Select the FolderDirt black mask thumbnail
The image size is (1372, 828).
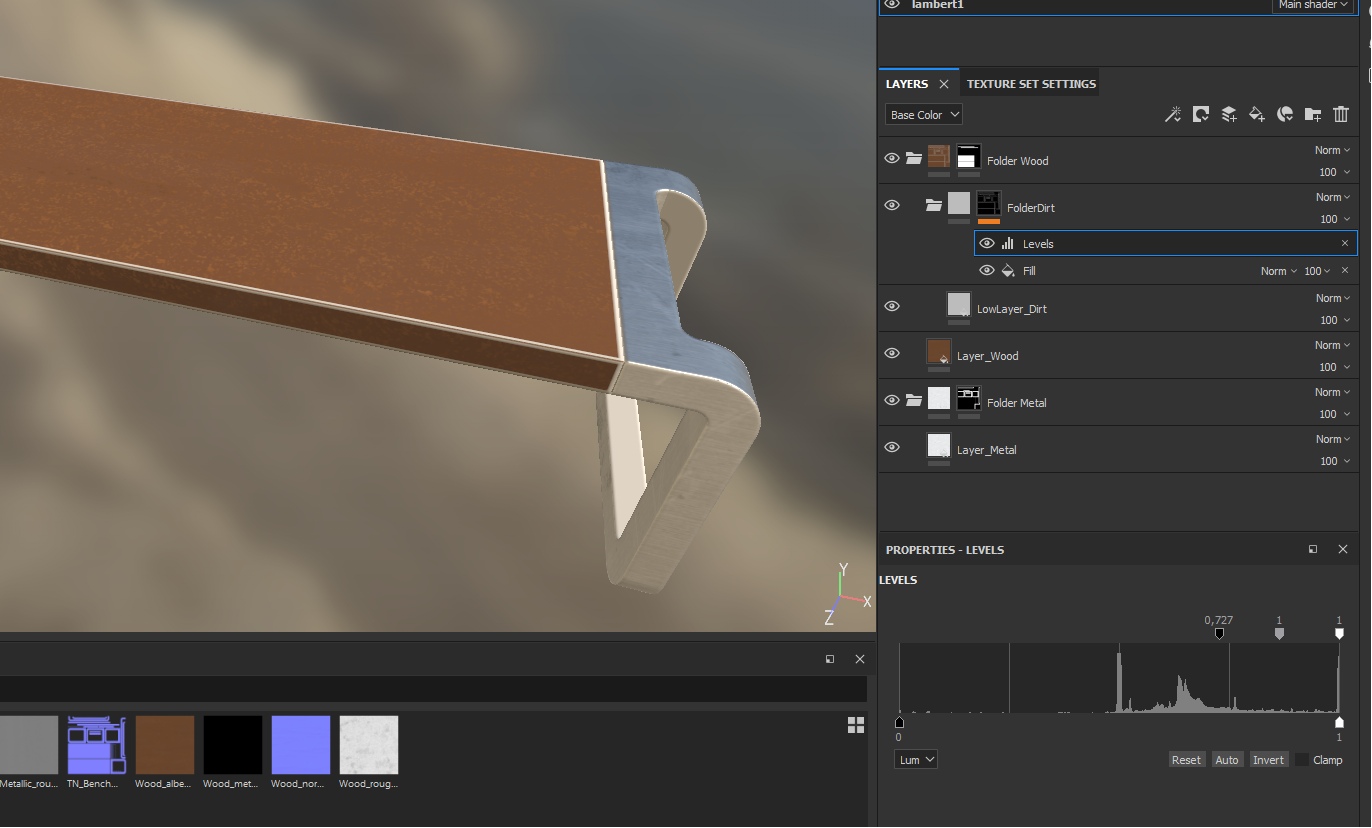[x=989, y=204]
